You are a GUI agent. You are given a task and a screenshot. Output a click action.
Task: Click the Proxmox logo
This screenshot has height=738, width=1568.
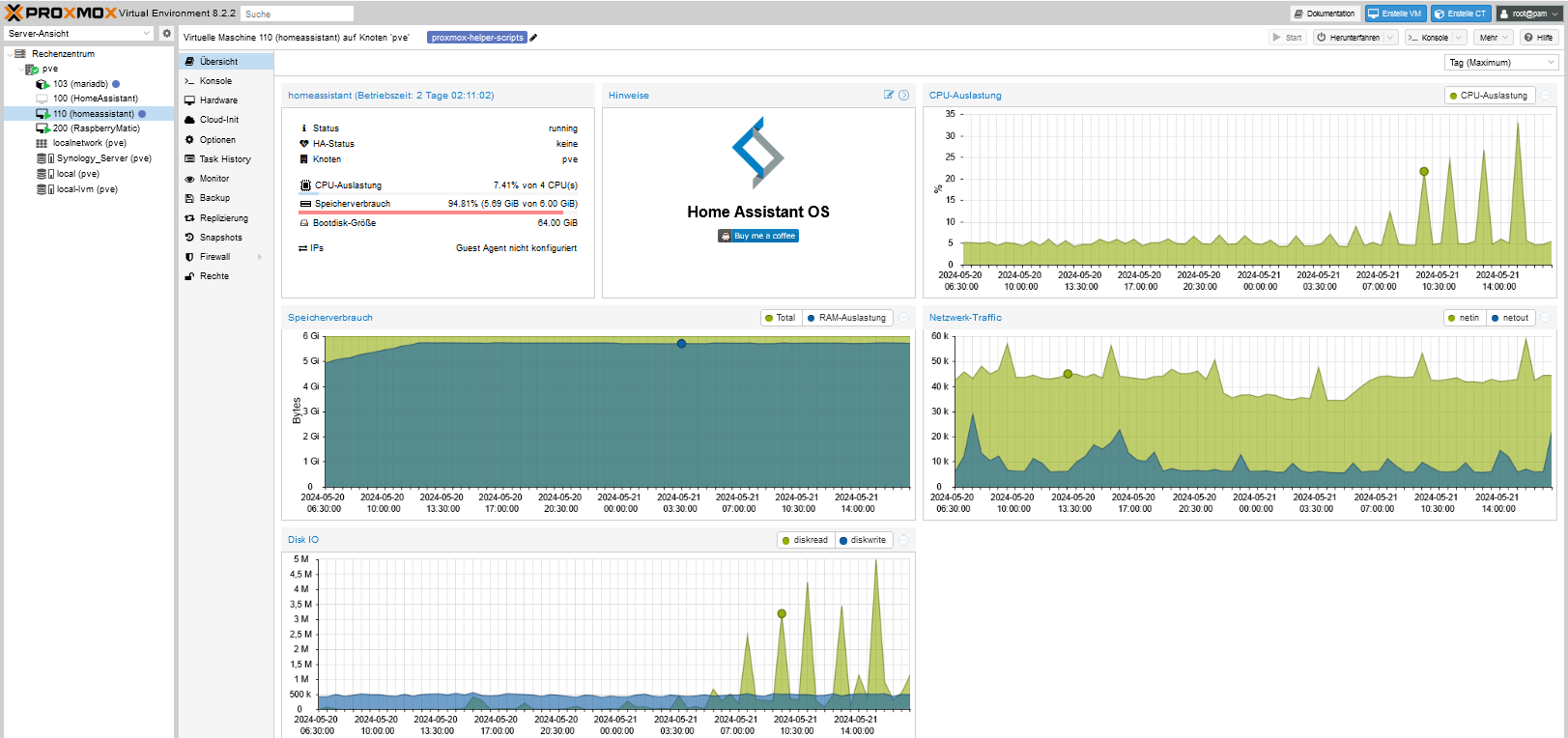[x=62, y=13]
